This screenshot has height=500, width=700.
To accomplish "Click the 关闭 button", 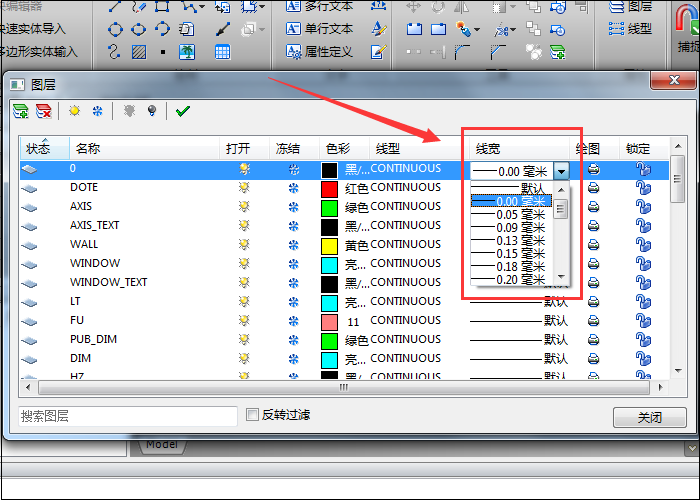I will [x=650, y=417].
